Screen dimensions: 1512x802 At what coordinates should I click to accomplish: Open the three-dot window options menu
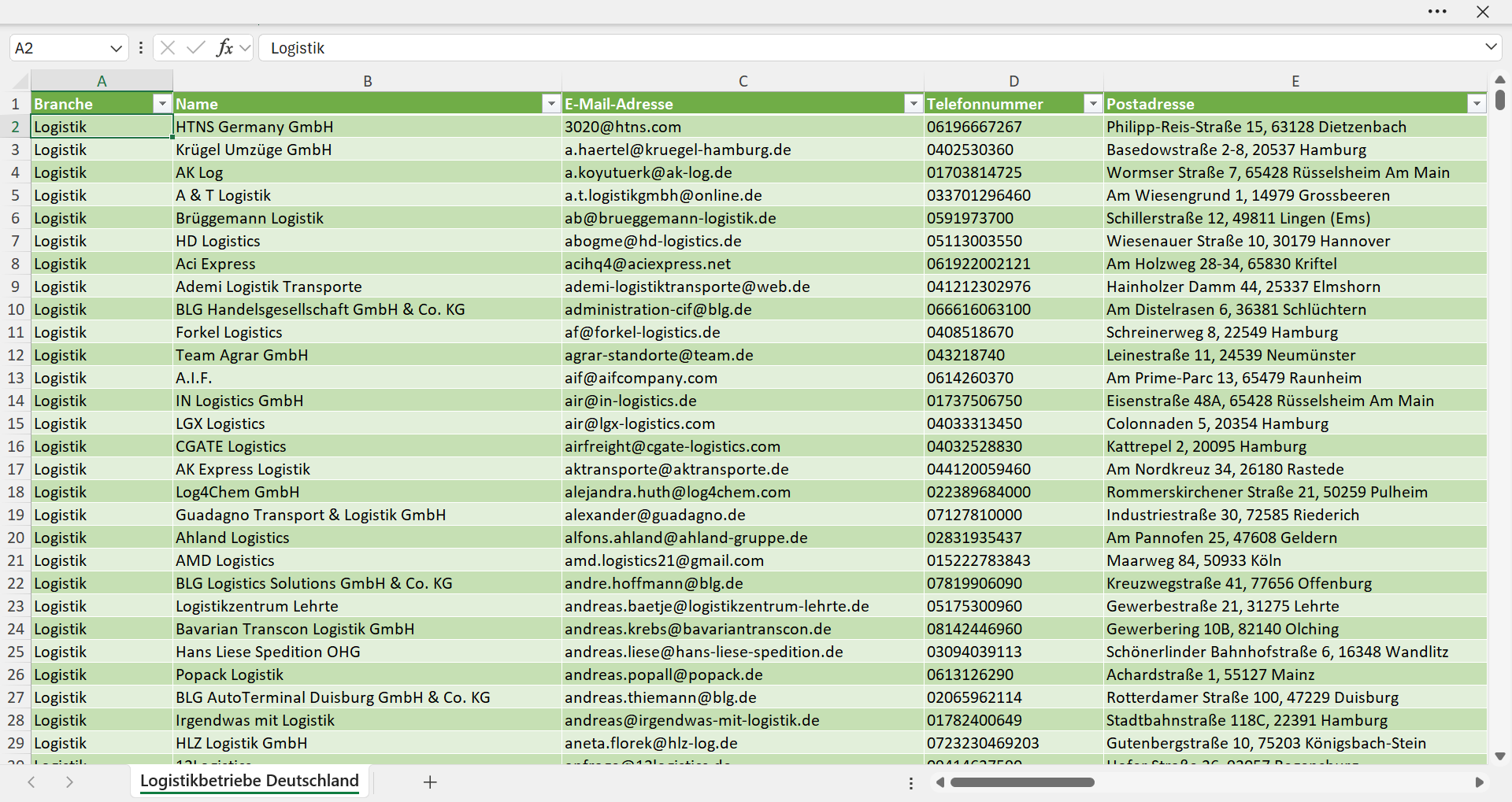coord(1437,12)
